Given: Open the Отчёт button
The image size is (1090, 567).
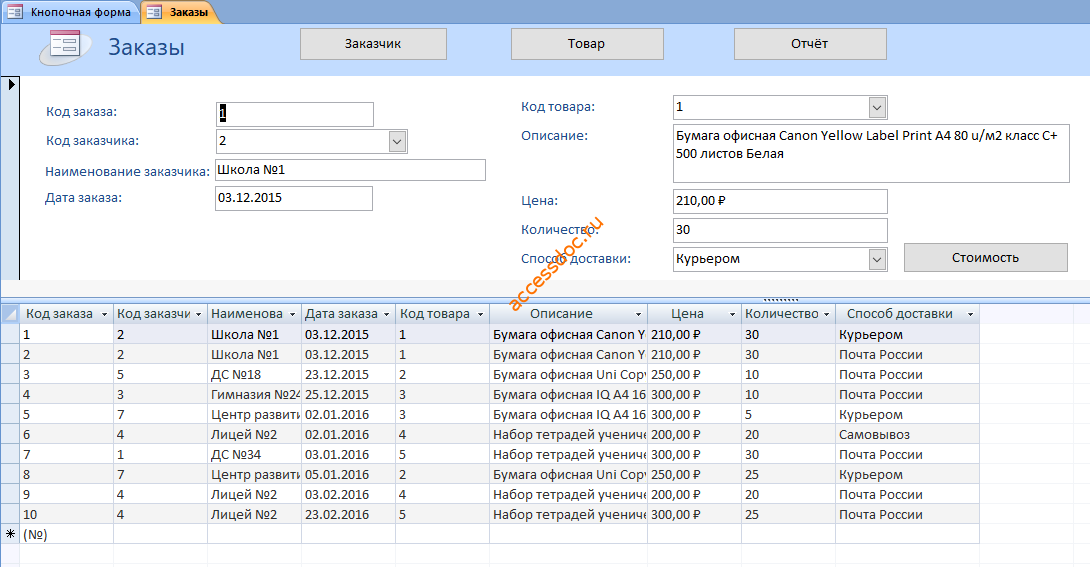Looking at the screenshot, I should click(810, 44).
